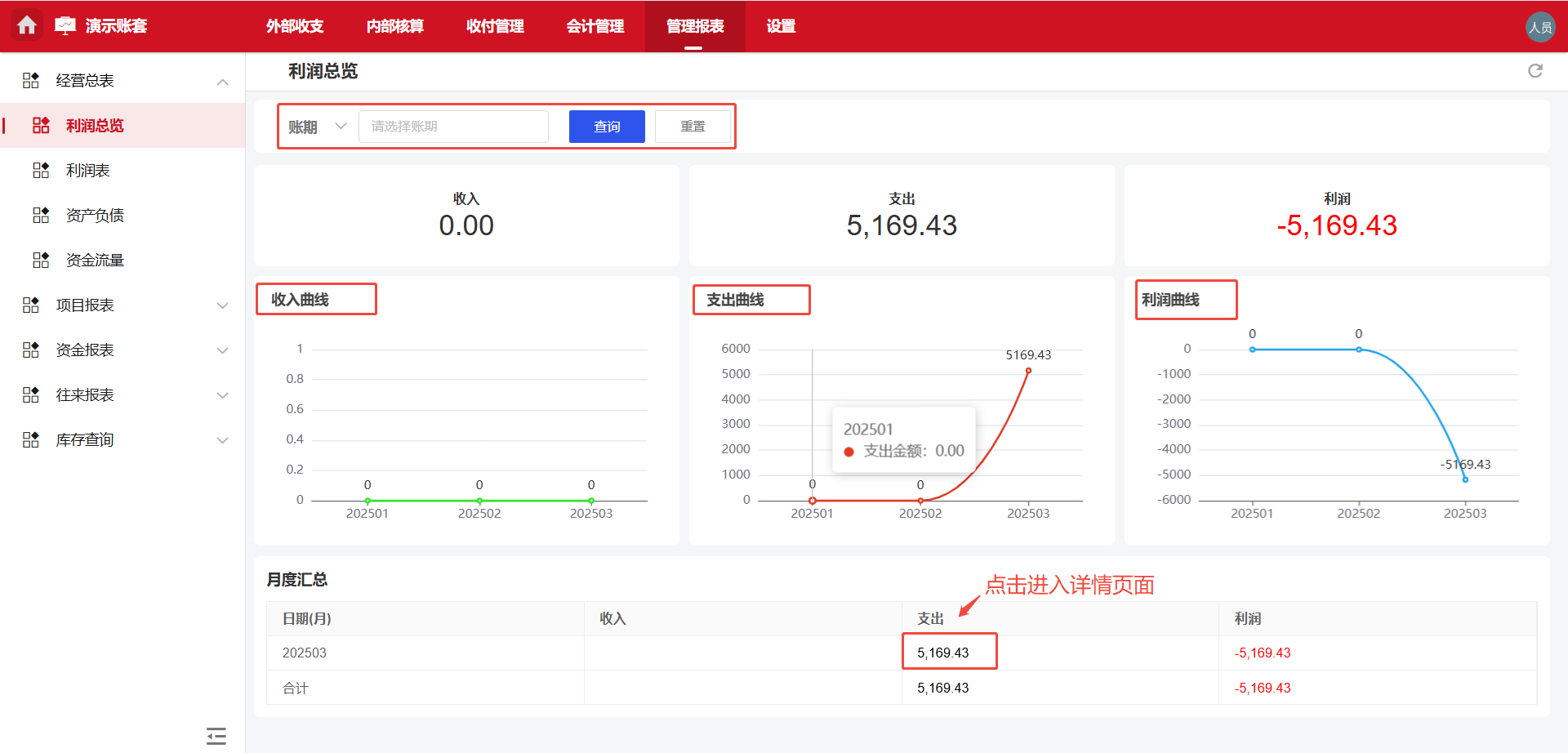Click the 演示账套 account book icon

click(65, 25)
